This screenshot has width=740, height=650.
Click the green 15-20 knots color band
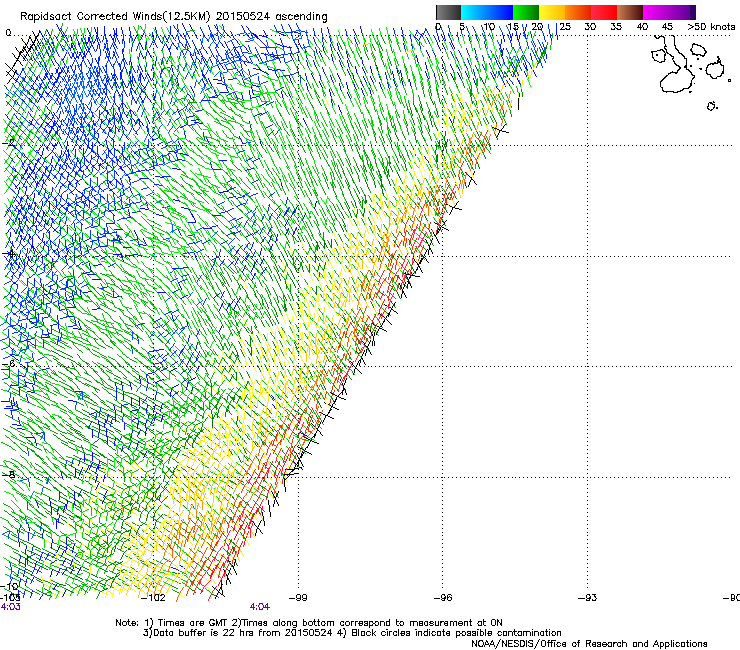526,12
